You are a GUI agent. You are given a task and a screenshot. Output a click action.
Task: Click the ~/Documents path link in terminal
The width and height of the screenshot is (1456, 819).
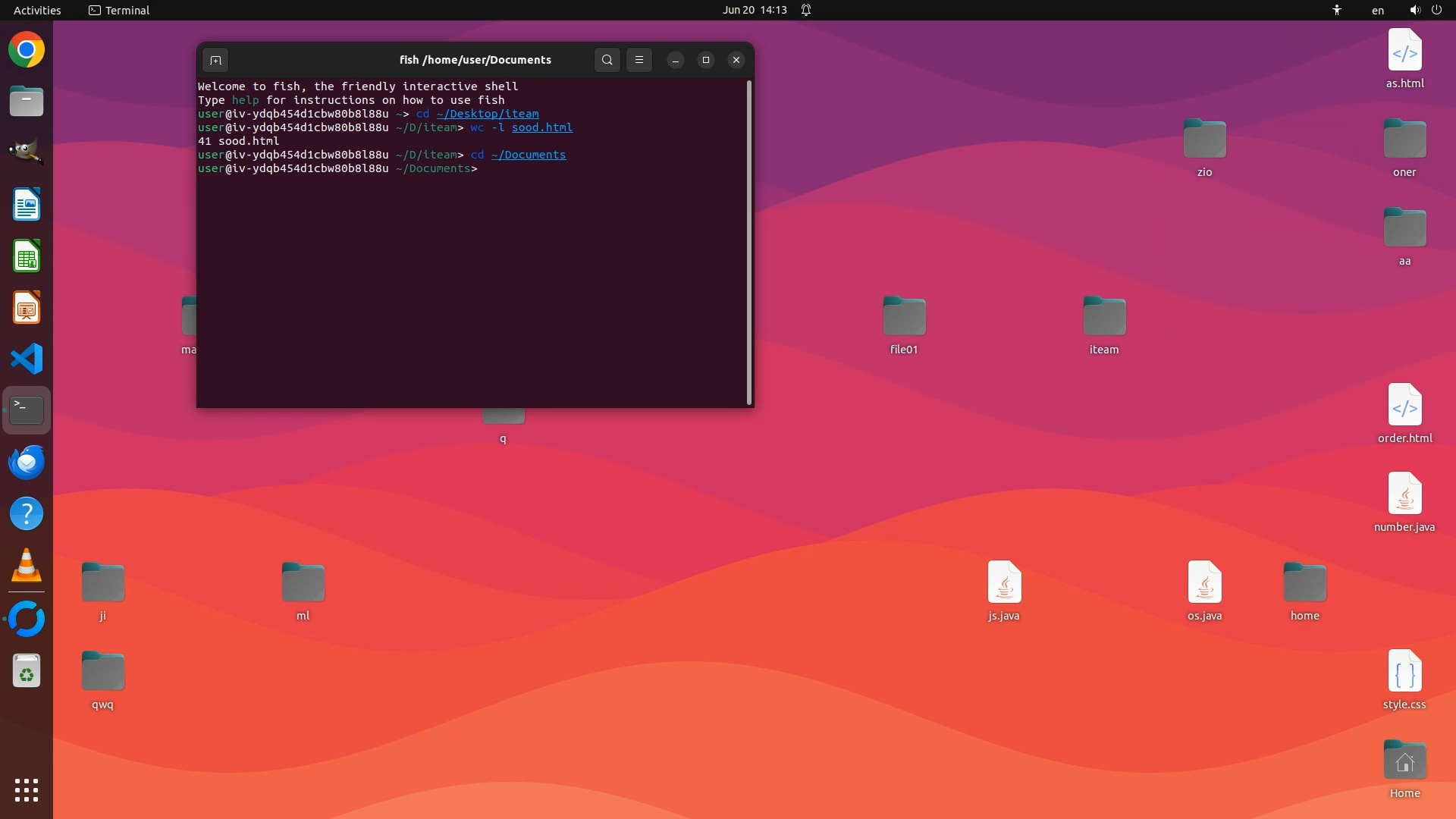(528, 155)
